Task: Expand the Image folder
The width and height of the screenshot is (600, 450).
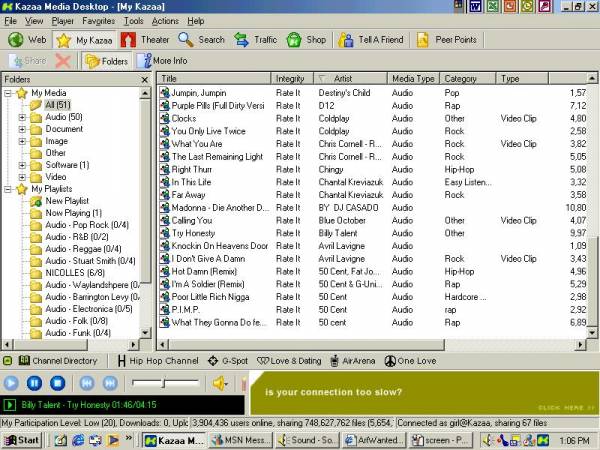Action: coord(22,141)
